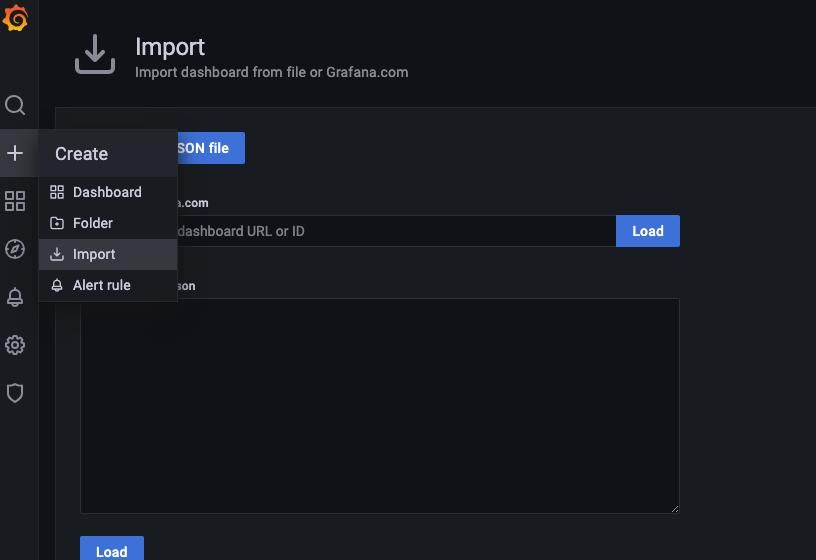This screenshot has width=816, height=560.
Task: Choose Alert rule in the Create menu
Action: click(108, 285)
